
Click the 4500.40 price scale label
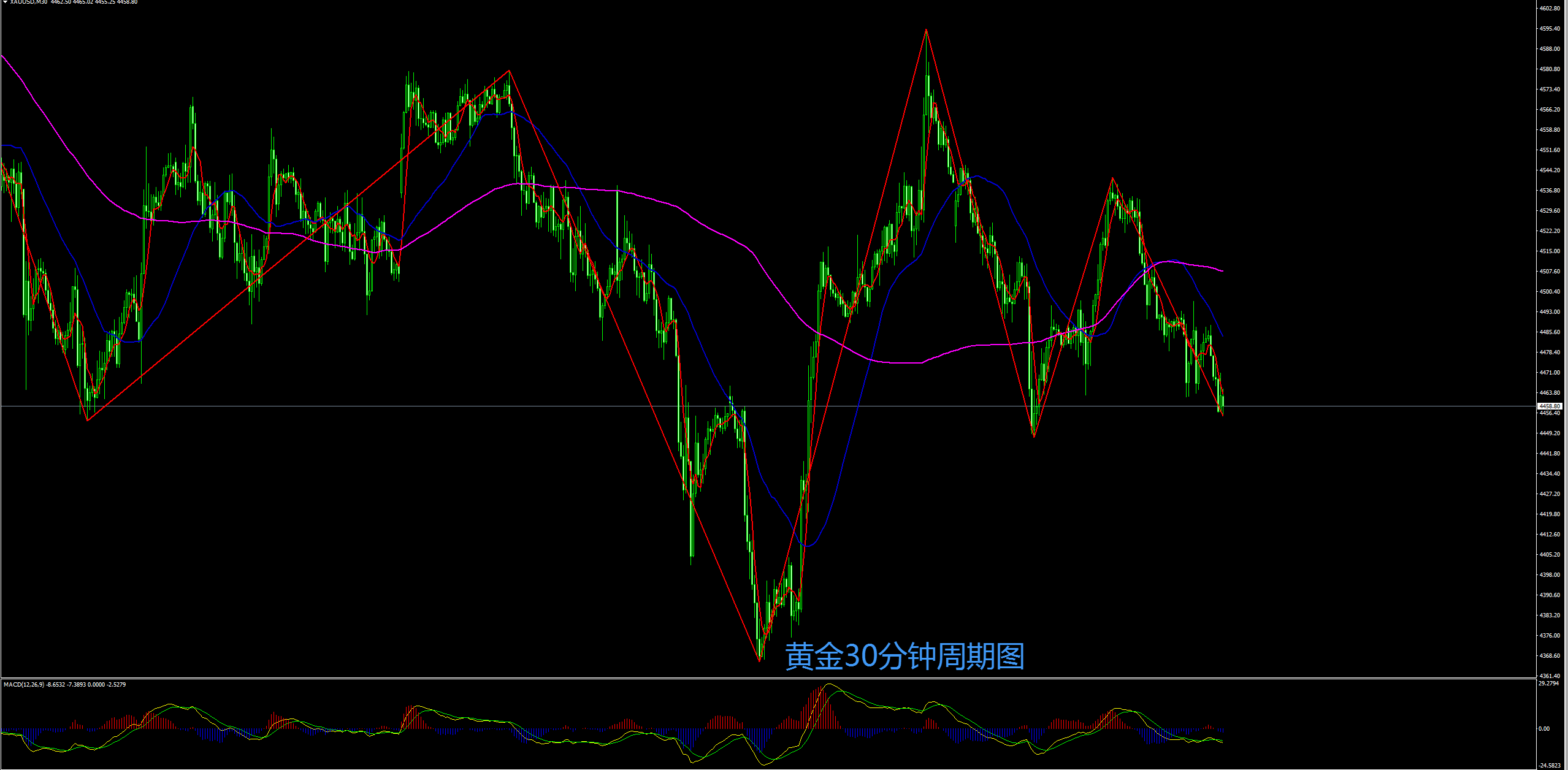coord(1550,291)
